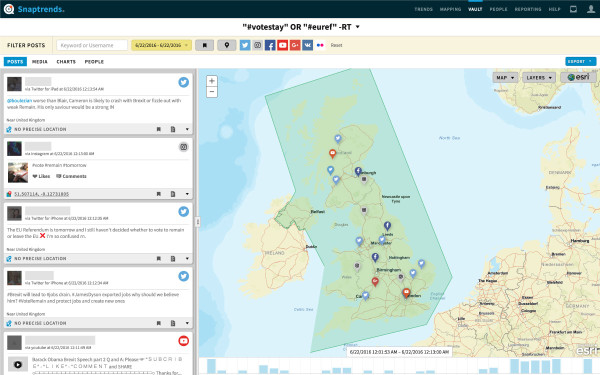Zoom out on the map
Viewport: 600px width, 375px height.
212,92
